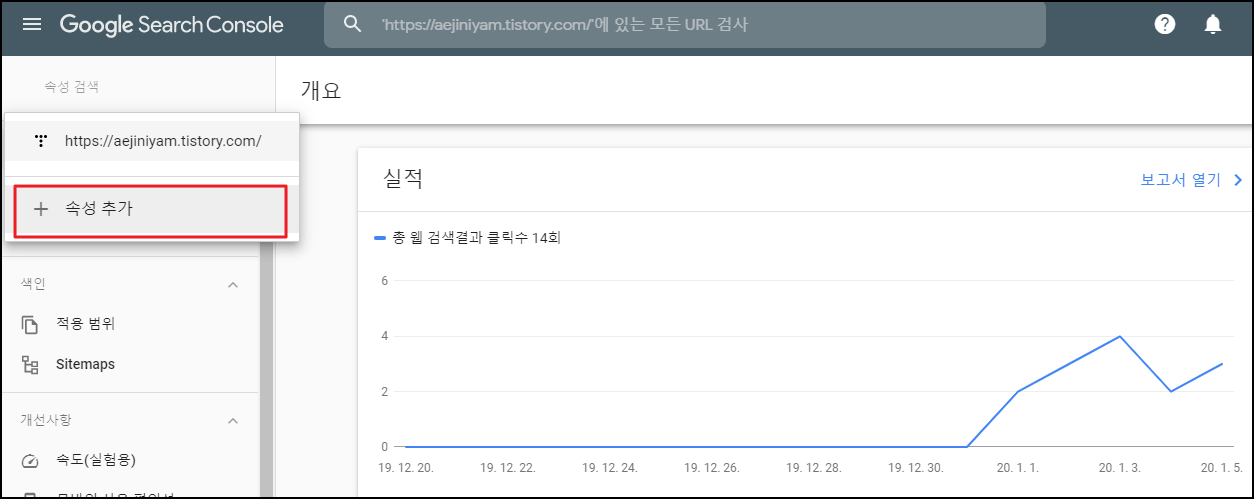Click the 개요 page heading
The width and height of the screenshot is (1254, 499).
321,90
